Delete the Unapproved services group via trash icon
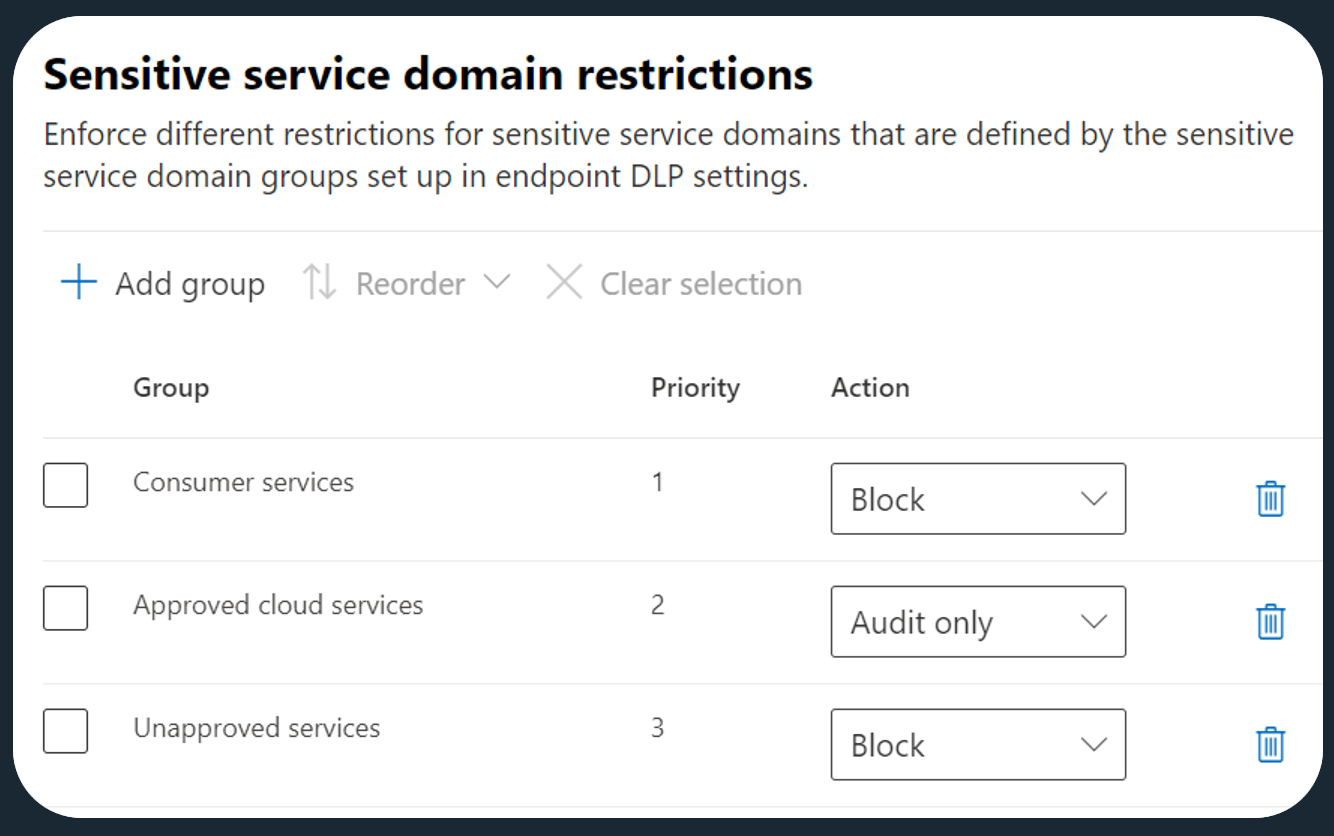Image resolution: width=1334 pixels, height=836 pixels. click(1269, 745)
